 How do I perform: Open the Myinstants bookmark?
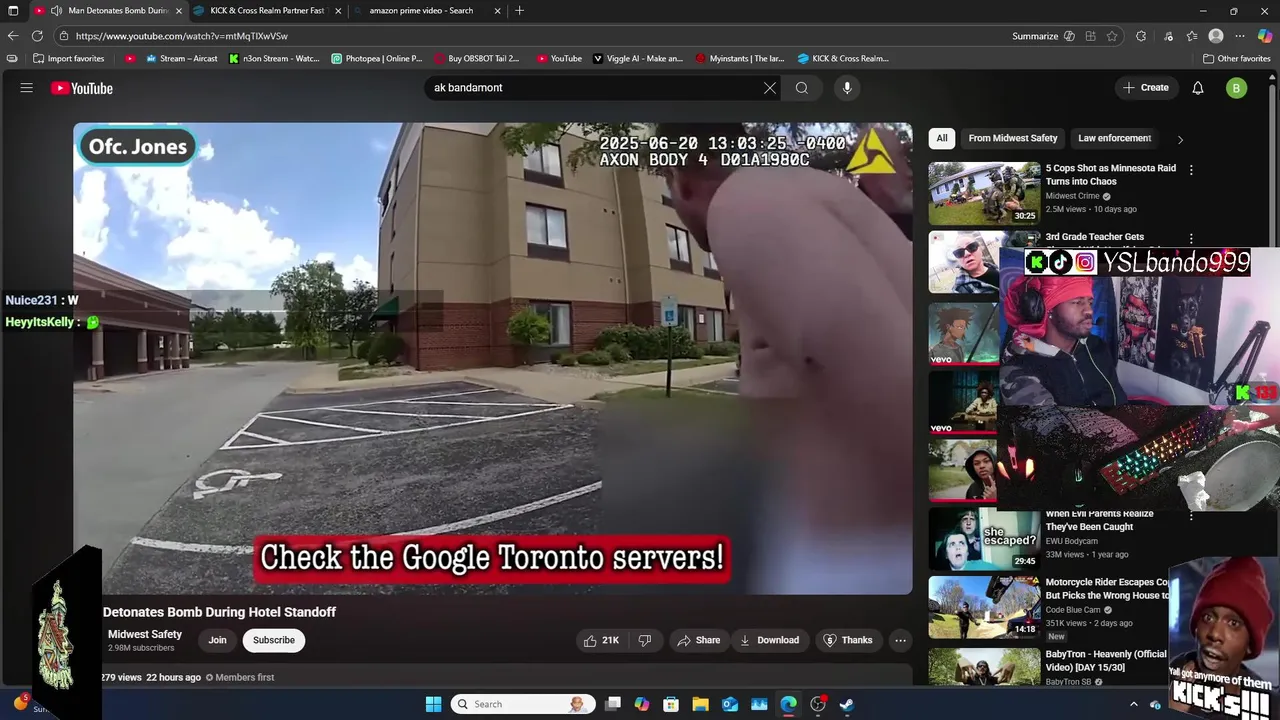[x=740, y=58]
